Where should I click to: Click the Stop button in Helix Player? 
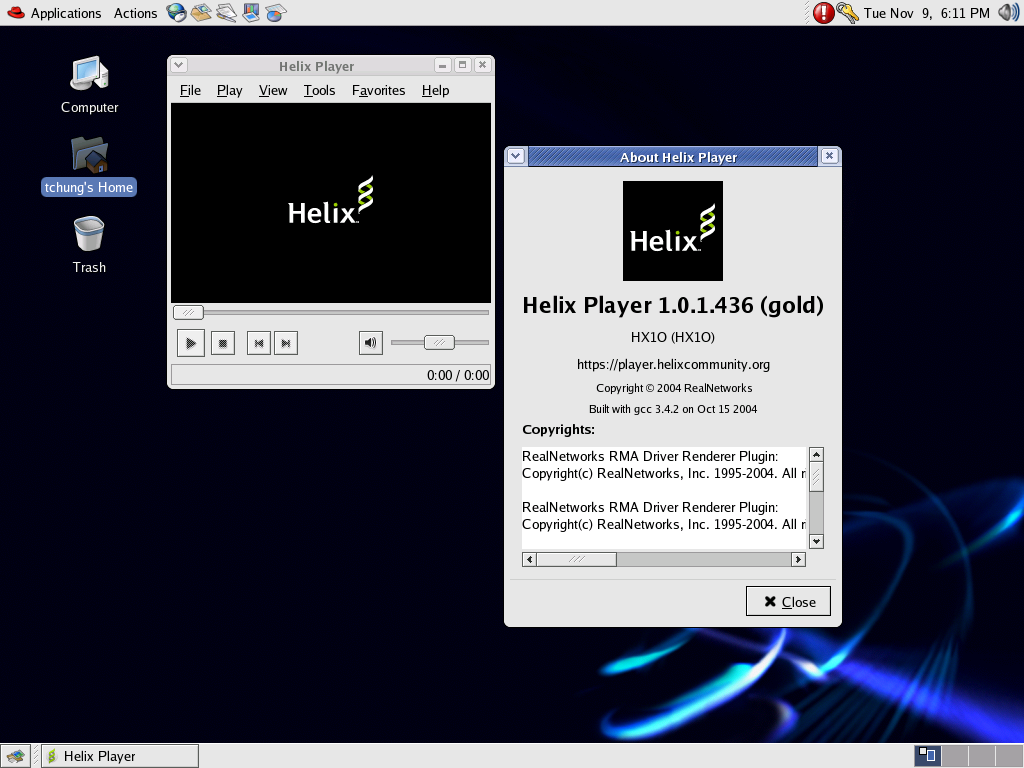tap(223, 343)
